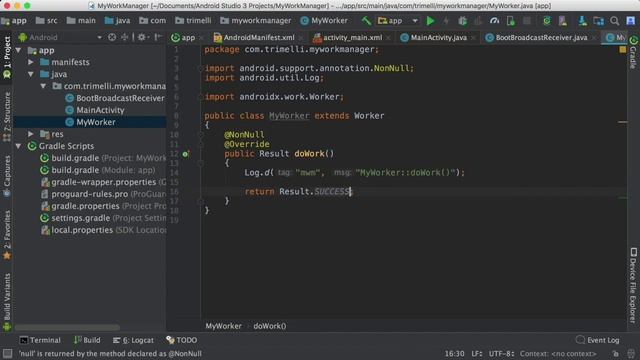Click the collapse all icon in Project panel

[x=124, y=37]
